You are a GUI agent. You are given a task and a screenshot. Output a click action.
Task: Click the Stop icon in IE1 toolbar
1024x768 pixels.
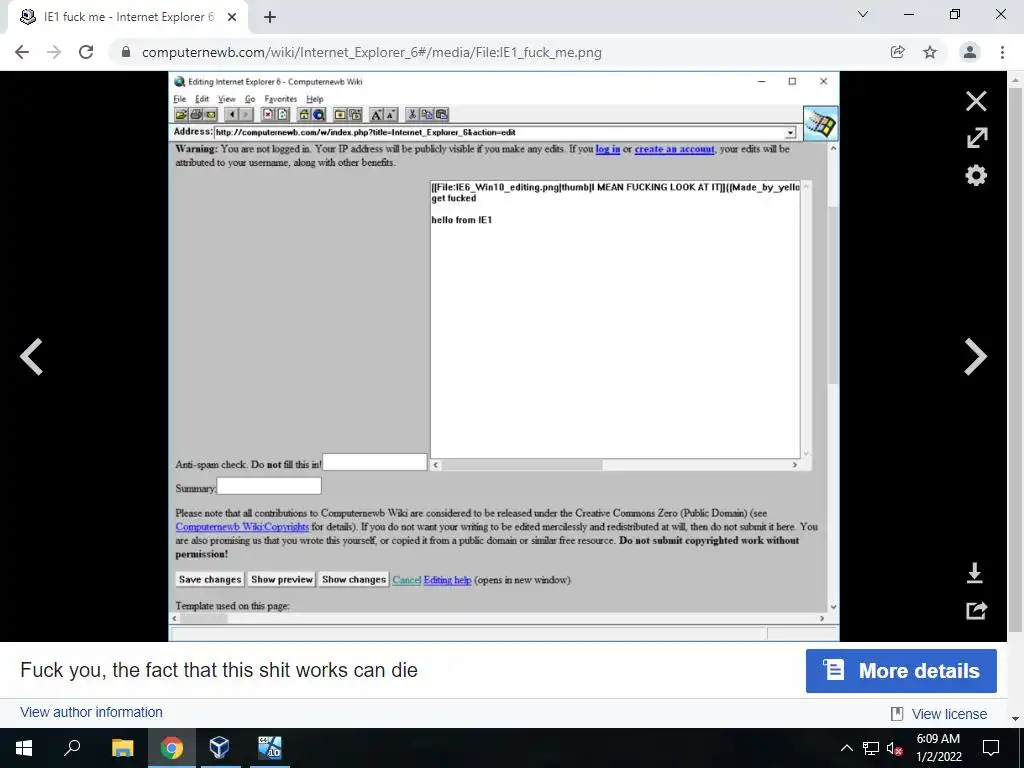click(268, 115)
